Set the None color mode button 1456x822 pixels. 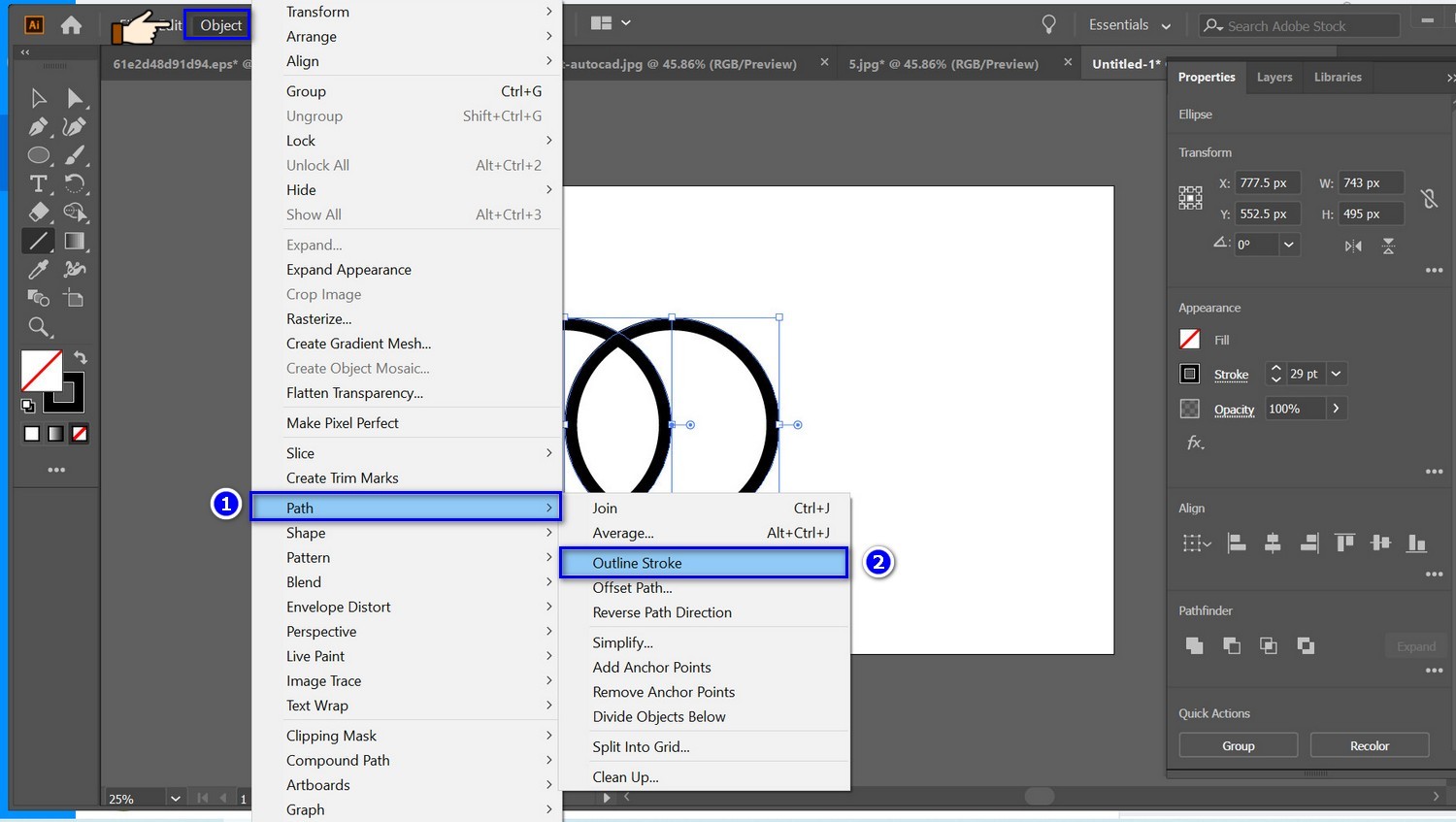tap(80, 434)
